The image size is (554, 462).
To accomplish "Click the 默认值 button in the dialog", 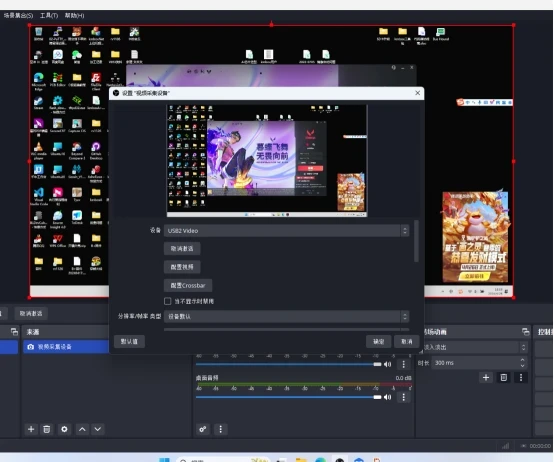I will 129,342.
